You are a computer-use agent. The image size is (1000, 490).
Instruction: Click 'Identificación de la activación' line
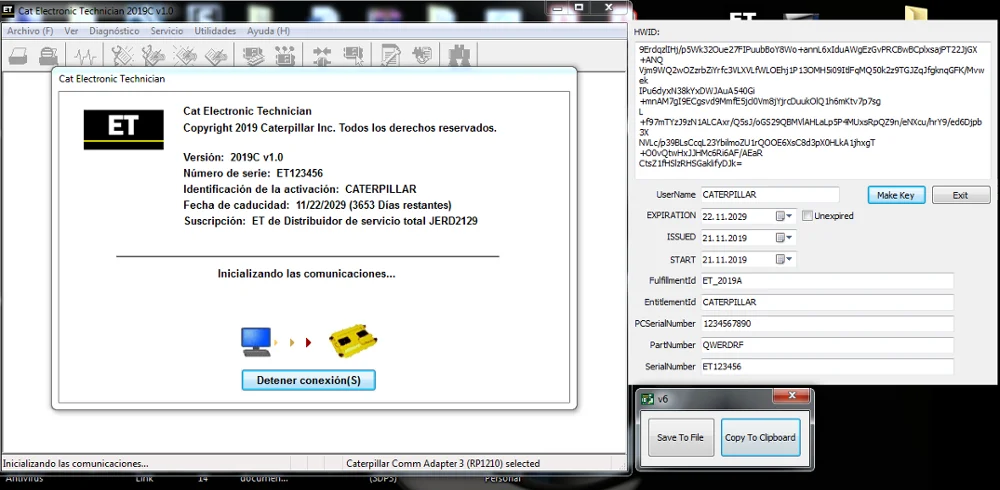tap(300, 189)
